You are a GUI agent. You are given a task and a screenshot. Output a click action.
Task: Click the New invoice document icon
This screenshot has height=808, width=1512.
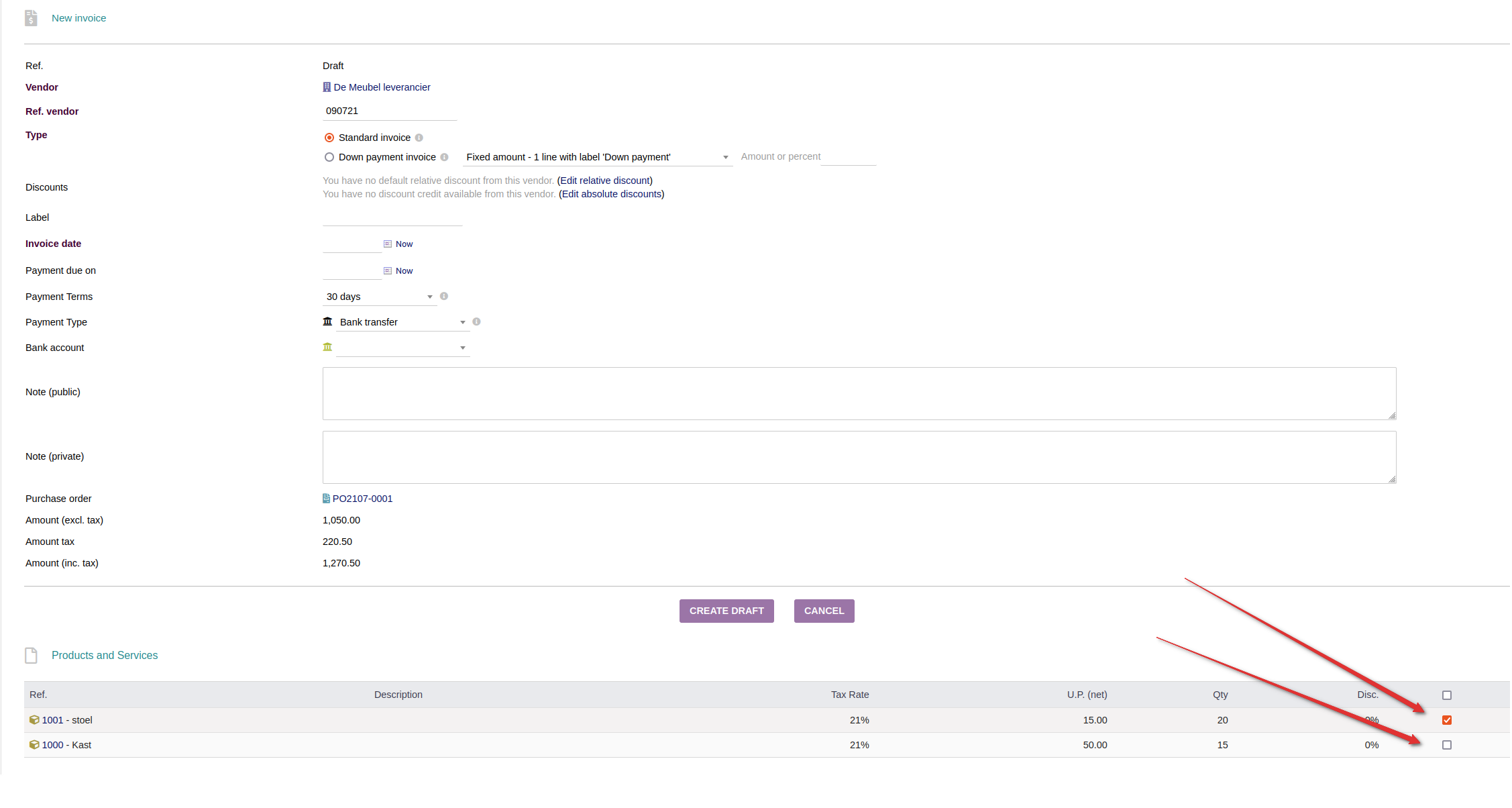point(31,17)
